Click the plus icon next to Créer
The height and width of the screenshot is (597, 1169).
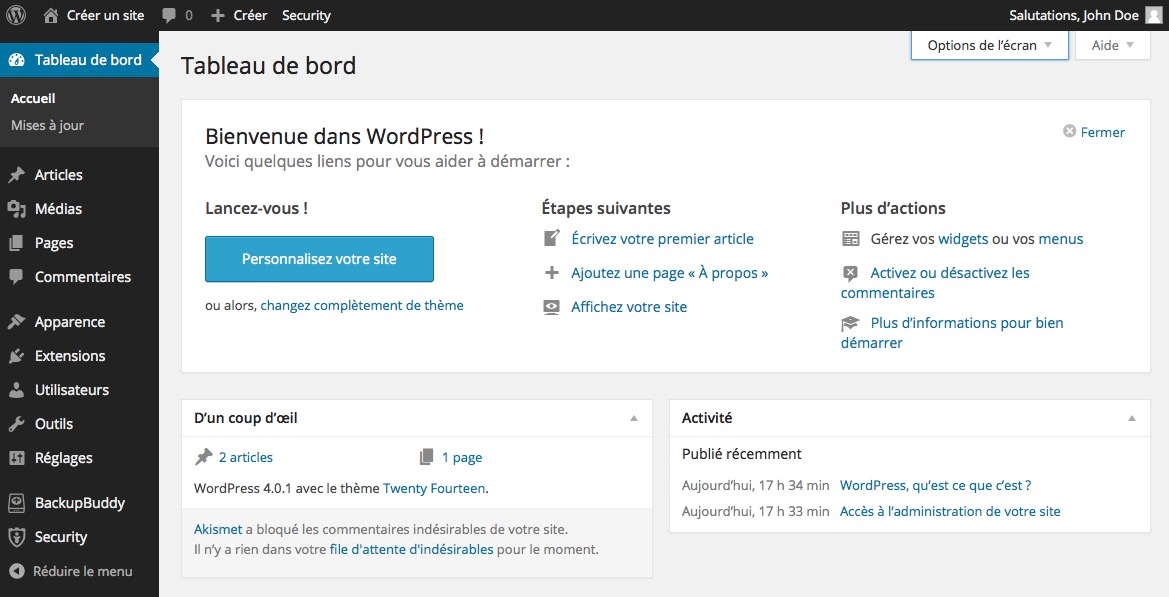218,16
